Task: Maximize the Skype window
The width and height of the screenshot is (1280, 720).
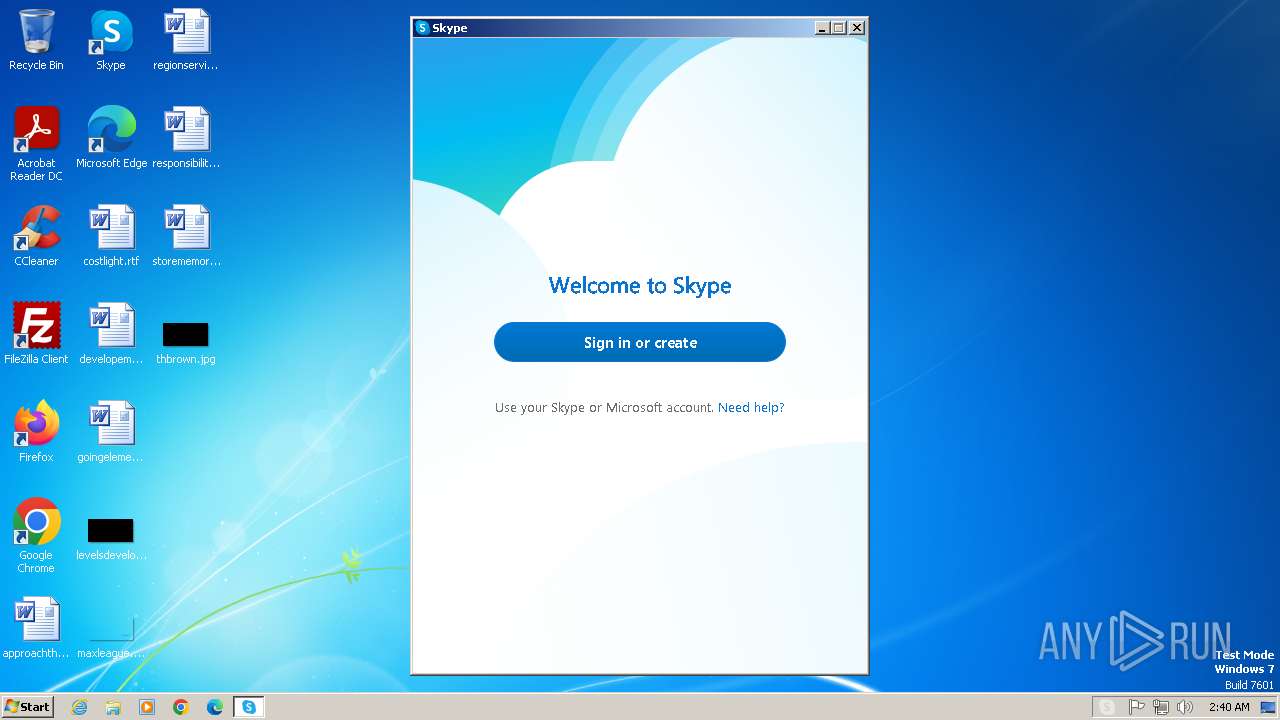Action: [x=838, y=28]
